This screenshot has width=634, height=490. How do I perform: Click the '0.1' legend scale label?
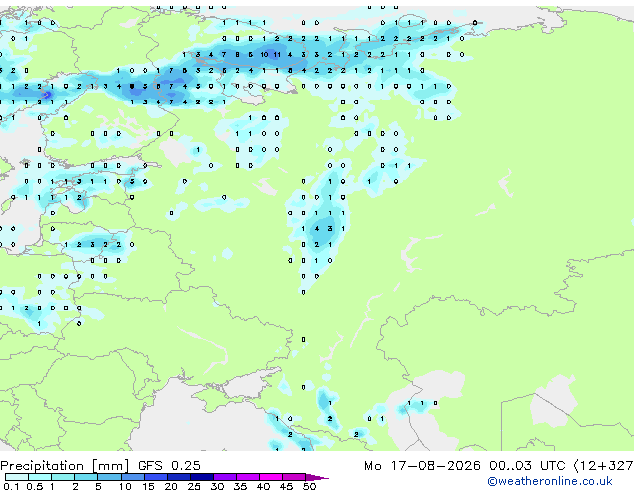[11, 486]
